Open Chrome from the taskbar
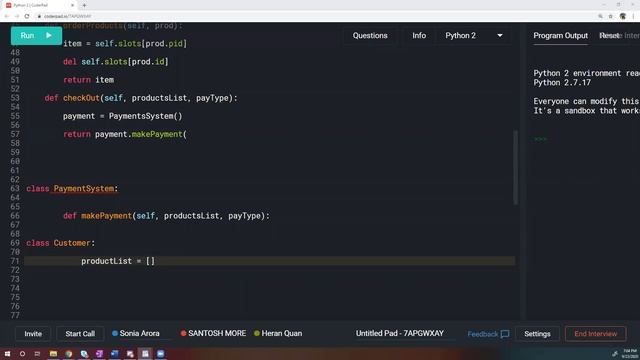 [x=69, y=354]
